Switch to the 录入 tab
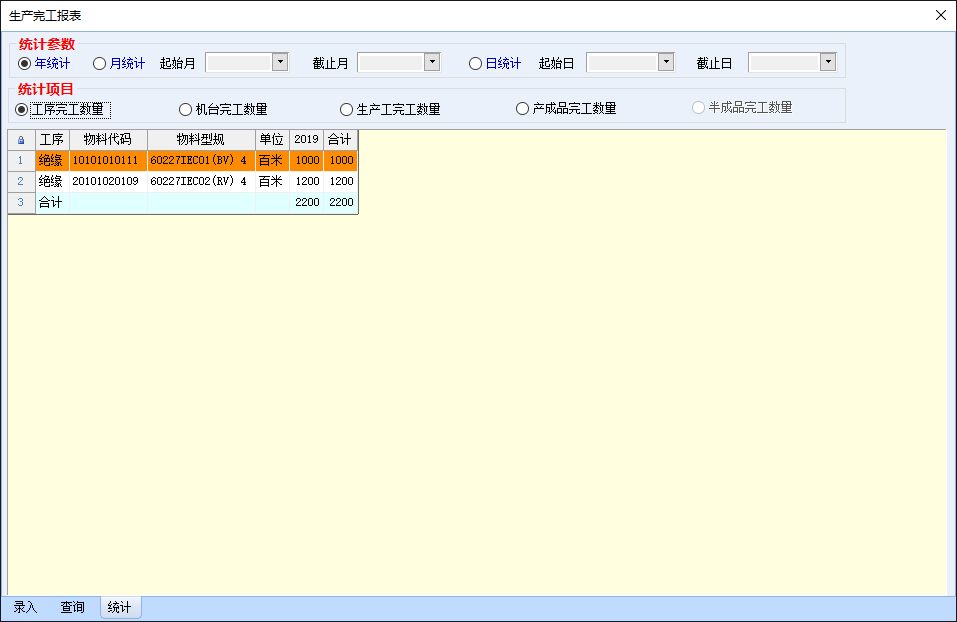 coord(25,607)
